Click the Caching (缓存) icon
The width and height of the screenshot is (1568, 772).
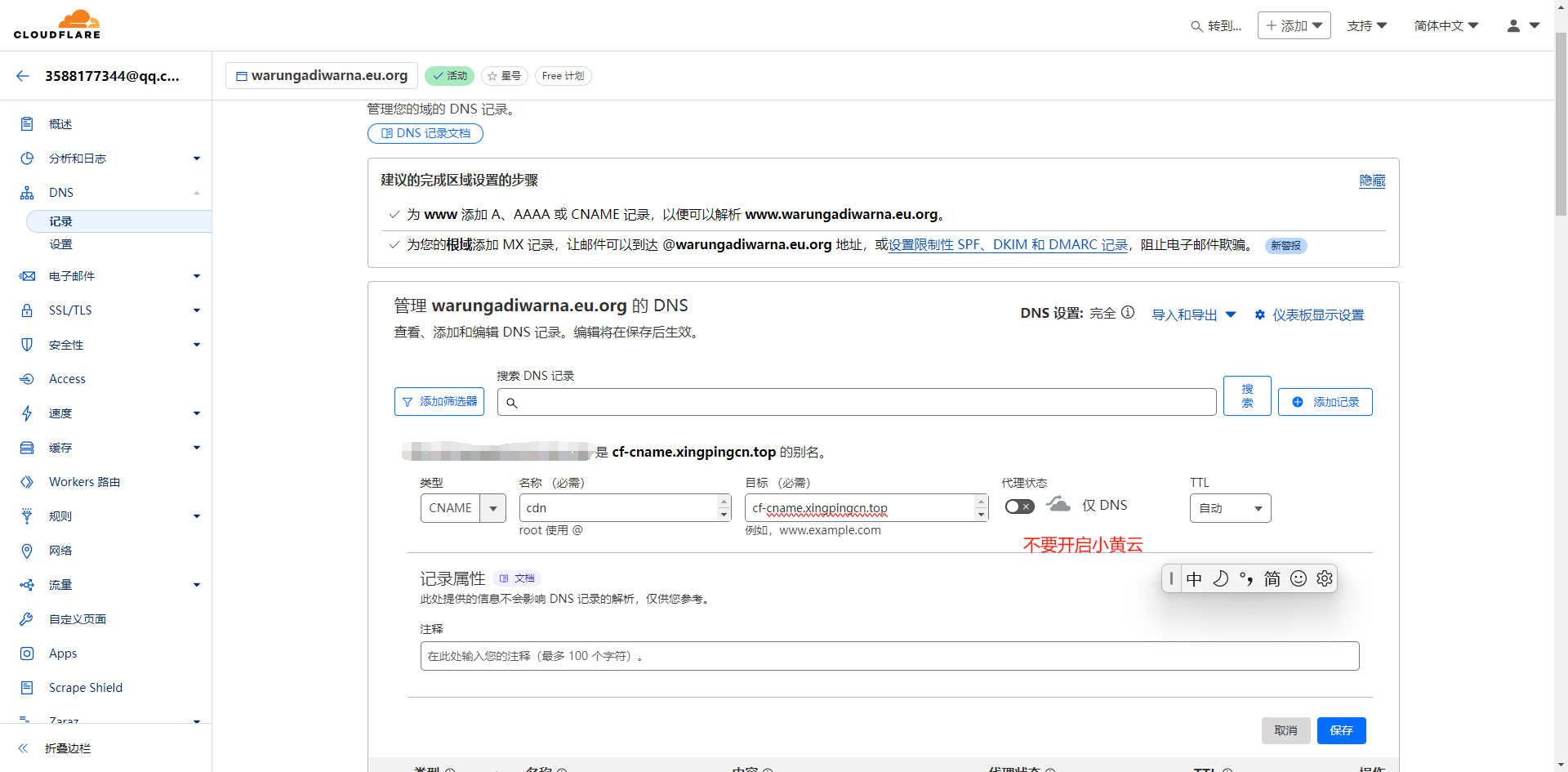click(x=27, y=448)
